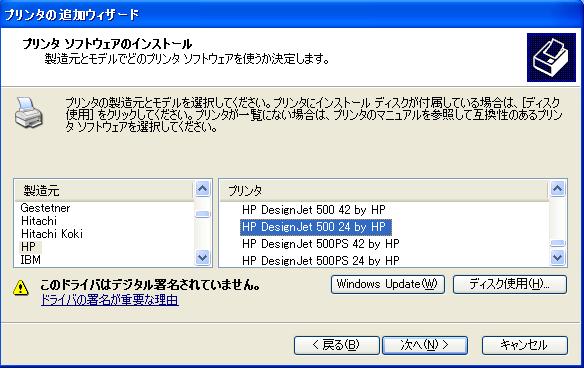584x384 pixels.
Task: Click printer list scroll down arrow
Action: point(557,257)
